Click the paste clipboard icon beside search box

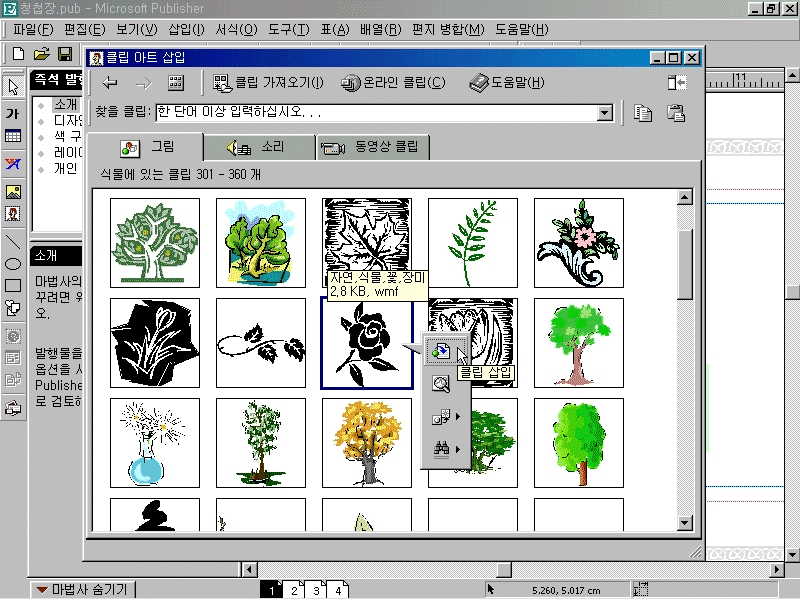676,113
